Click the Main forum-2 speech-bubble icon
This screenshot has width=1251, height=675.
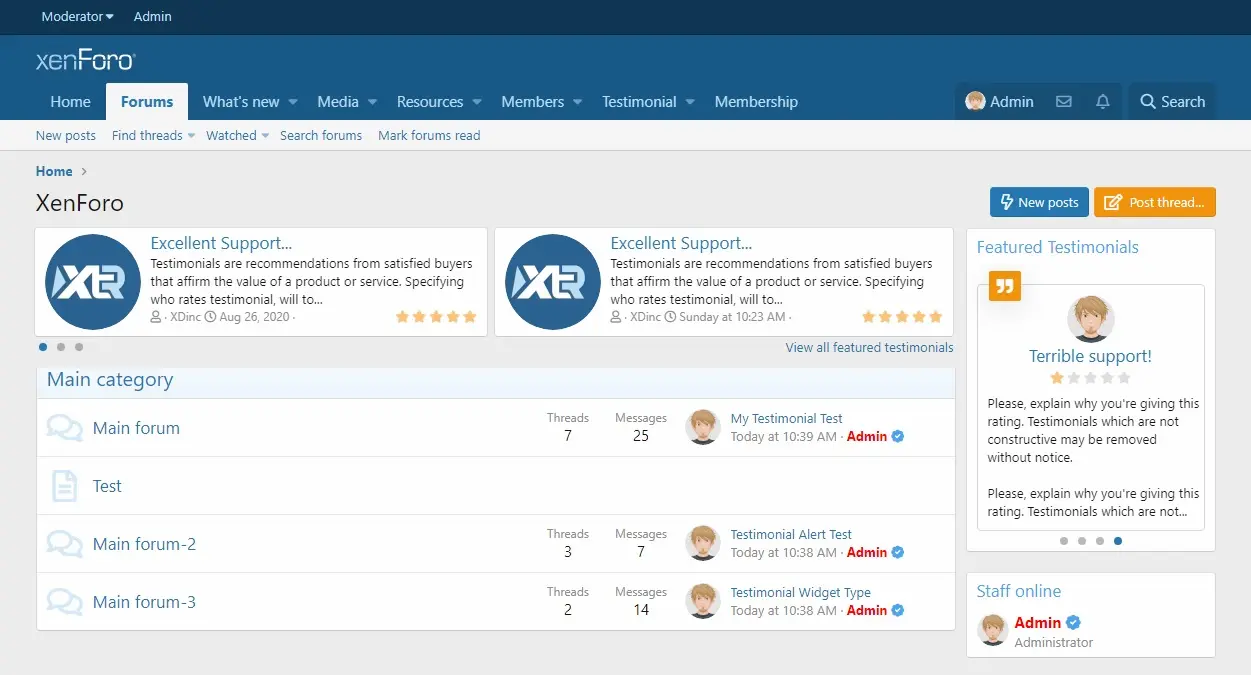point(65,544)
